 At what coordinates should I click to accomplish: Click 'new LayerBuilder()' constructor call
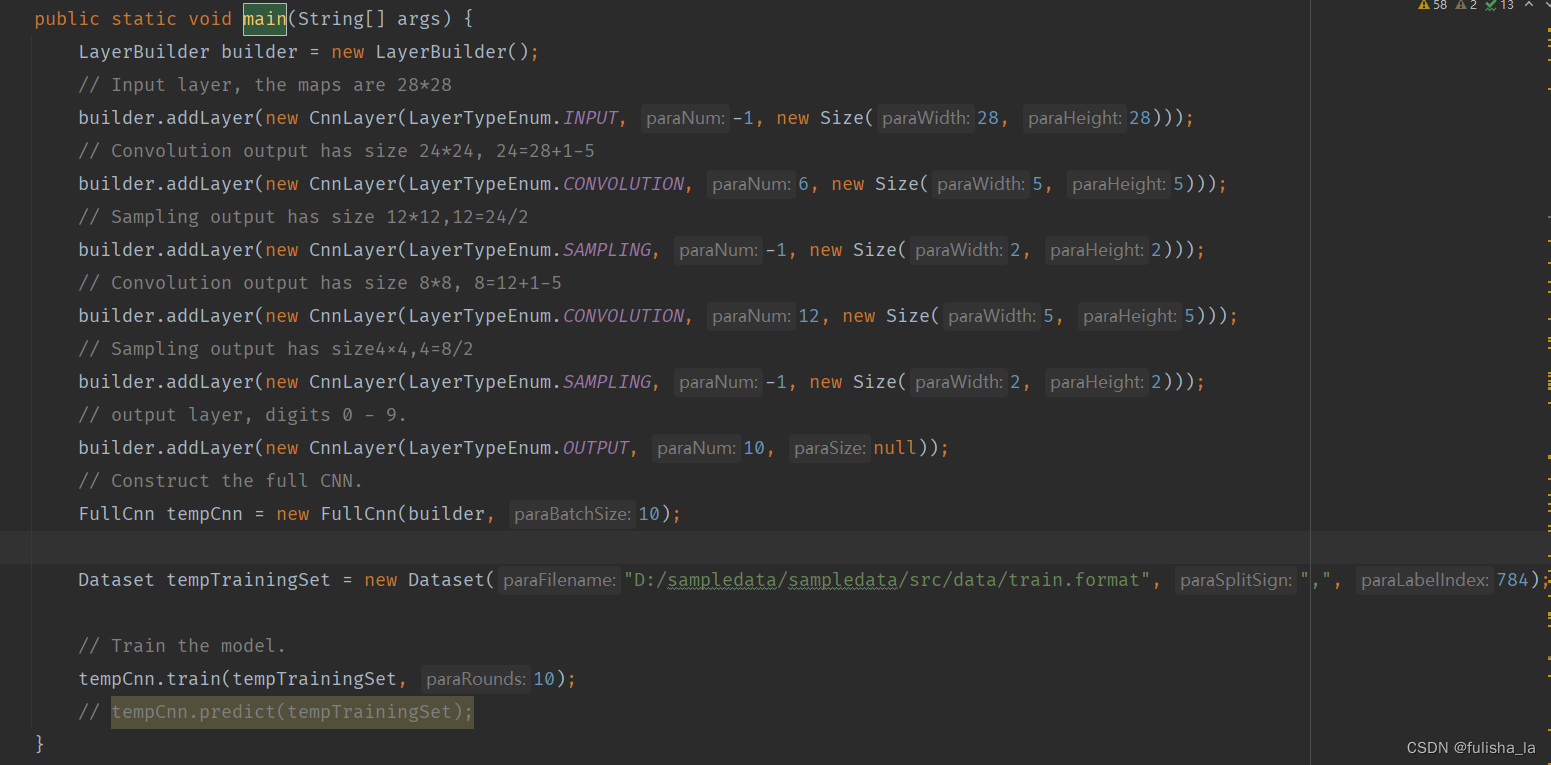click(x=430, y=52)
